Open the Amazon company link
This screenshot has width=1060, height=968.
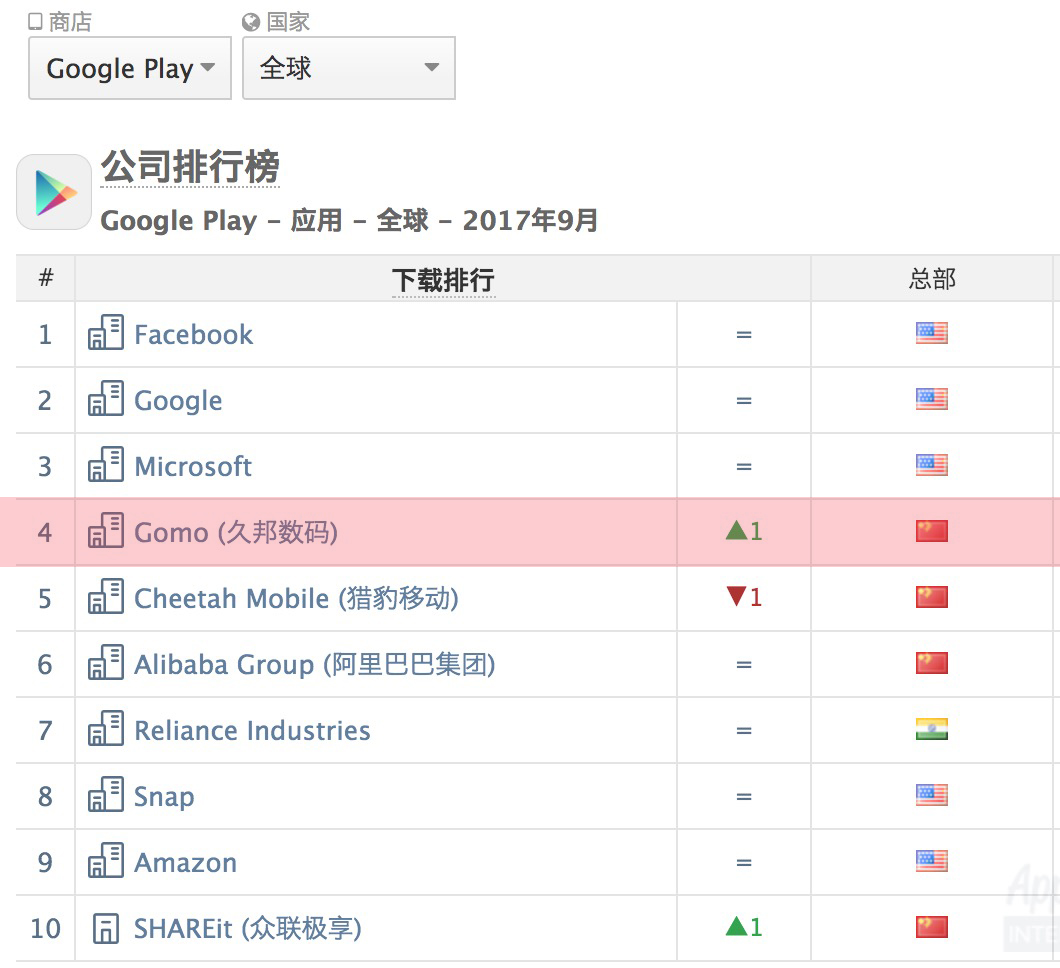coord(185,863)
